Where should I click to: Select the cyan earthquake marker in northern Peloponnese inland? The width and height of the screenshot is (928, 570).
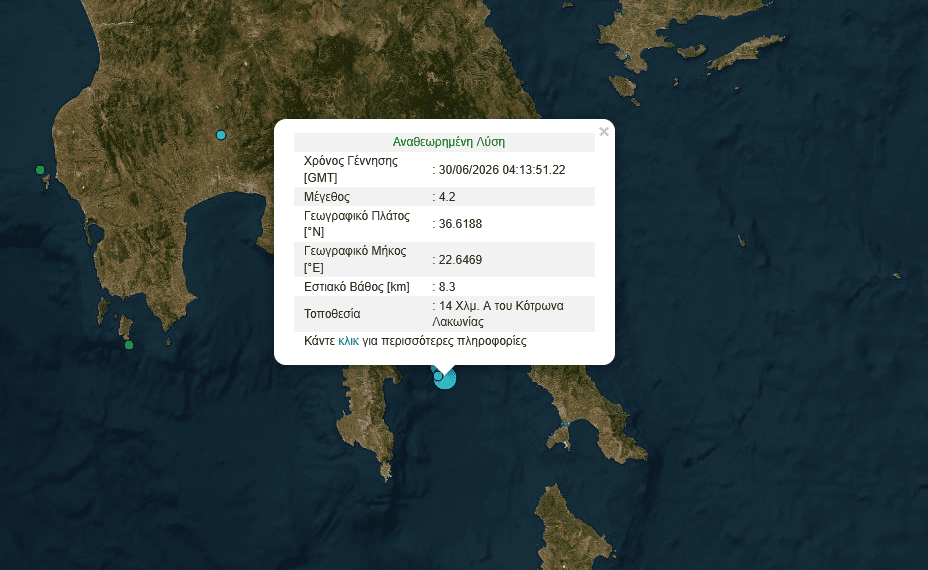(x=221, y=135)
